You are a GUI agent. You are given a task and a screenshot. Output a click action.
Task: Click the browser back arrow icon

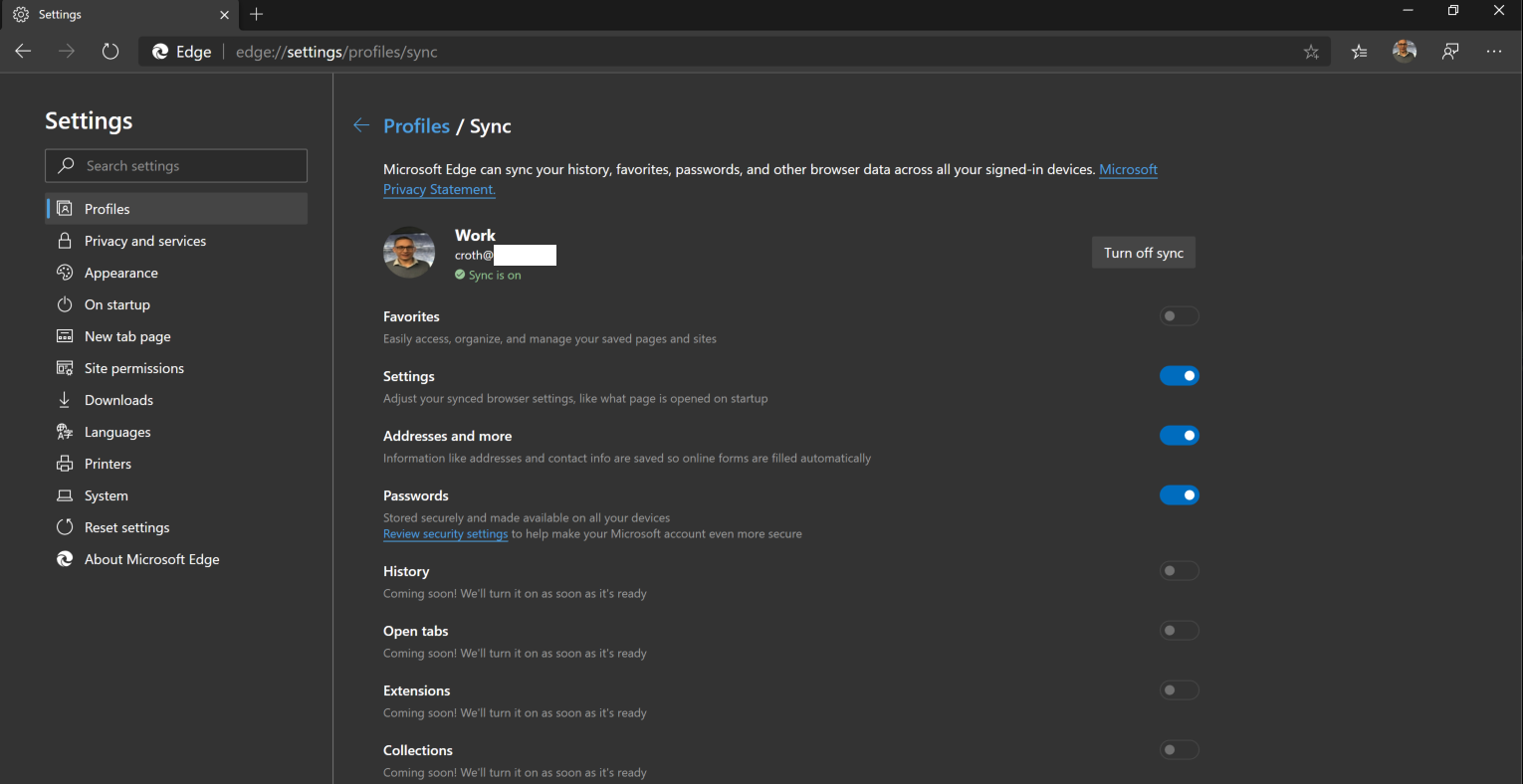(x=24, y=52)
